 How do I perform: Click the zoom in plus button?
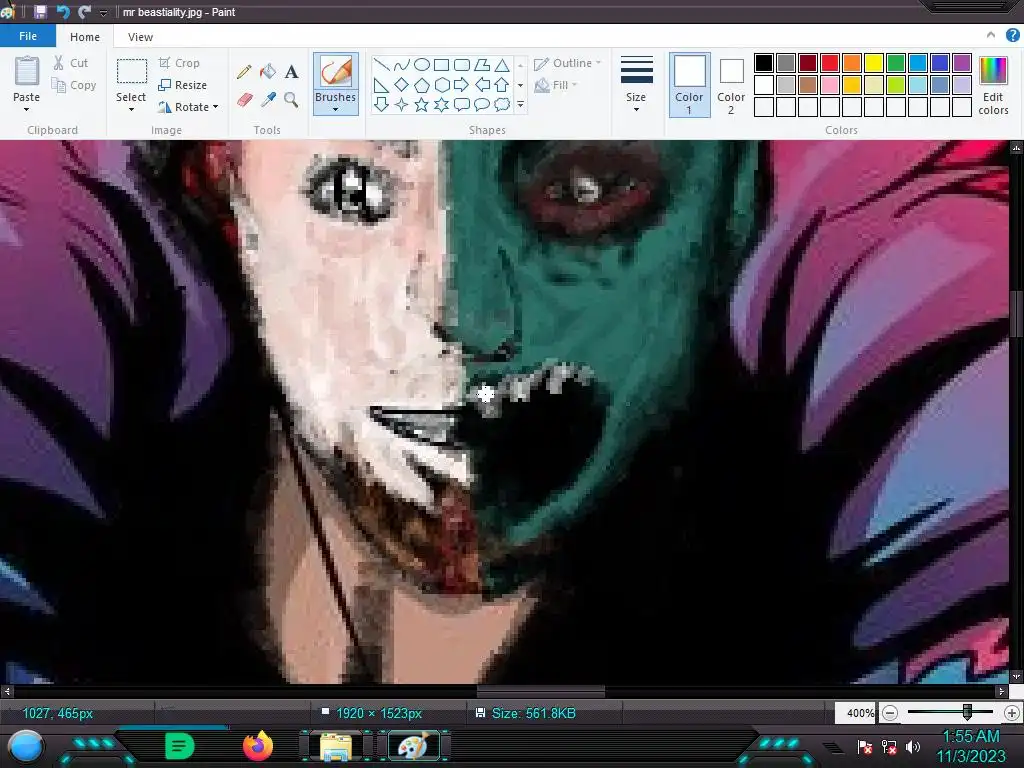pos(1012,713)
